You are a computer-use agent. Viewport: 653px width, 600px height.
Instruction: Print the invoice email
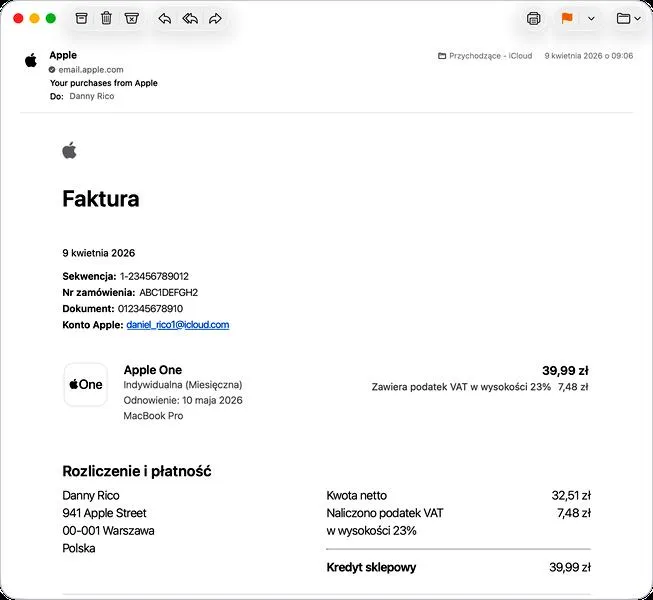coord(533,19)
